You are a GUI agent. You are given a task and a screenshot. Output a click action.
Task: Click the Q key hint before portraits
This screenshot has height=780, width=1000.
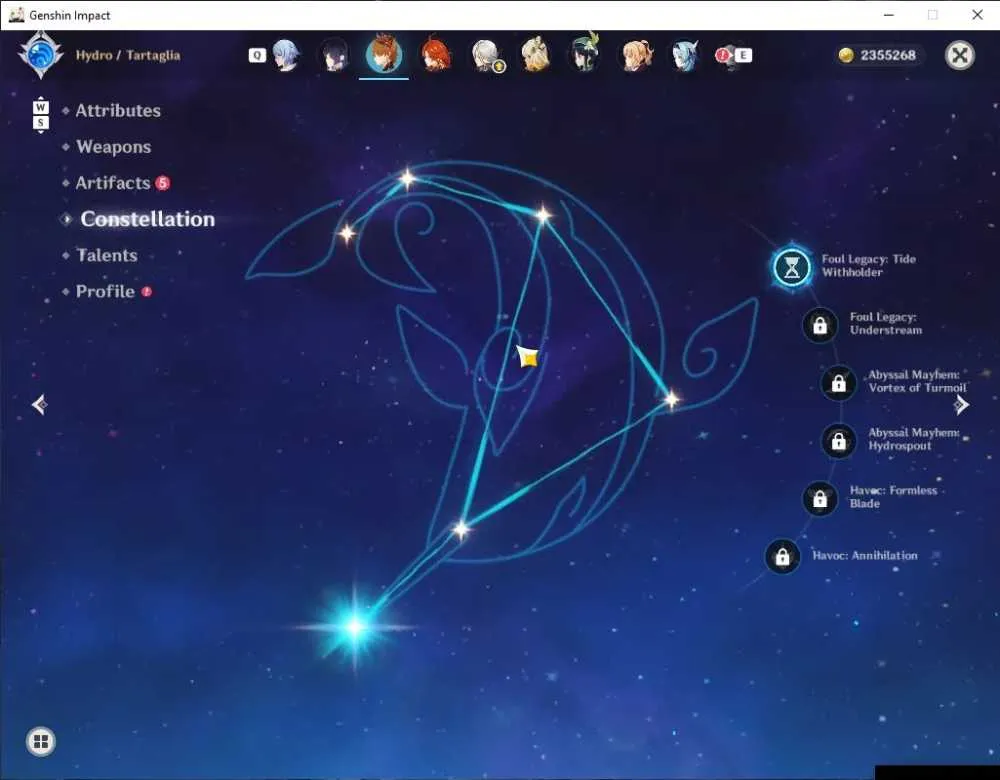coord(257,55)
